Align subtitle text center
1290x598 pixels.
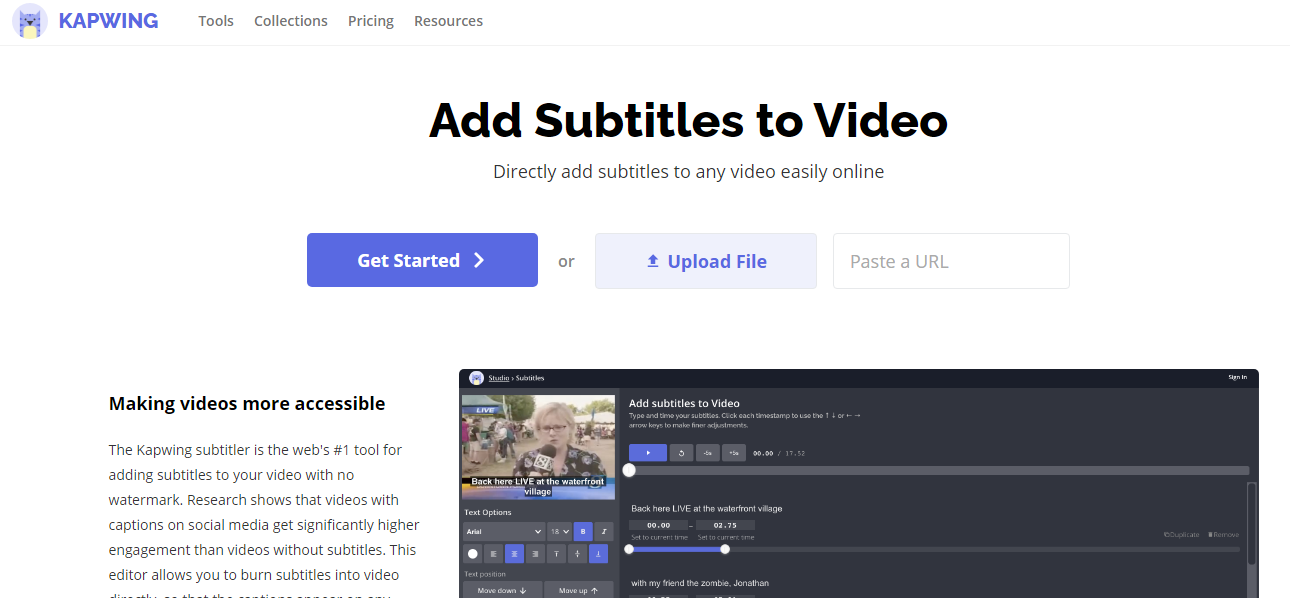click(515, 553)
